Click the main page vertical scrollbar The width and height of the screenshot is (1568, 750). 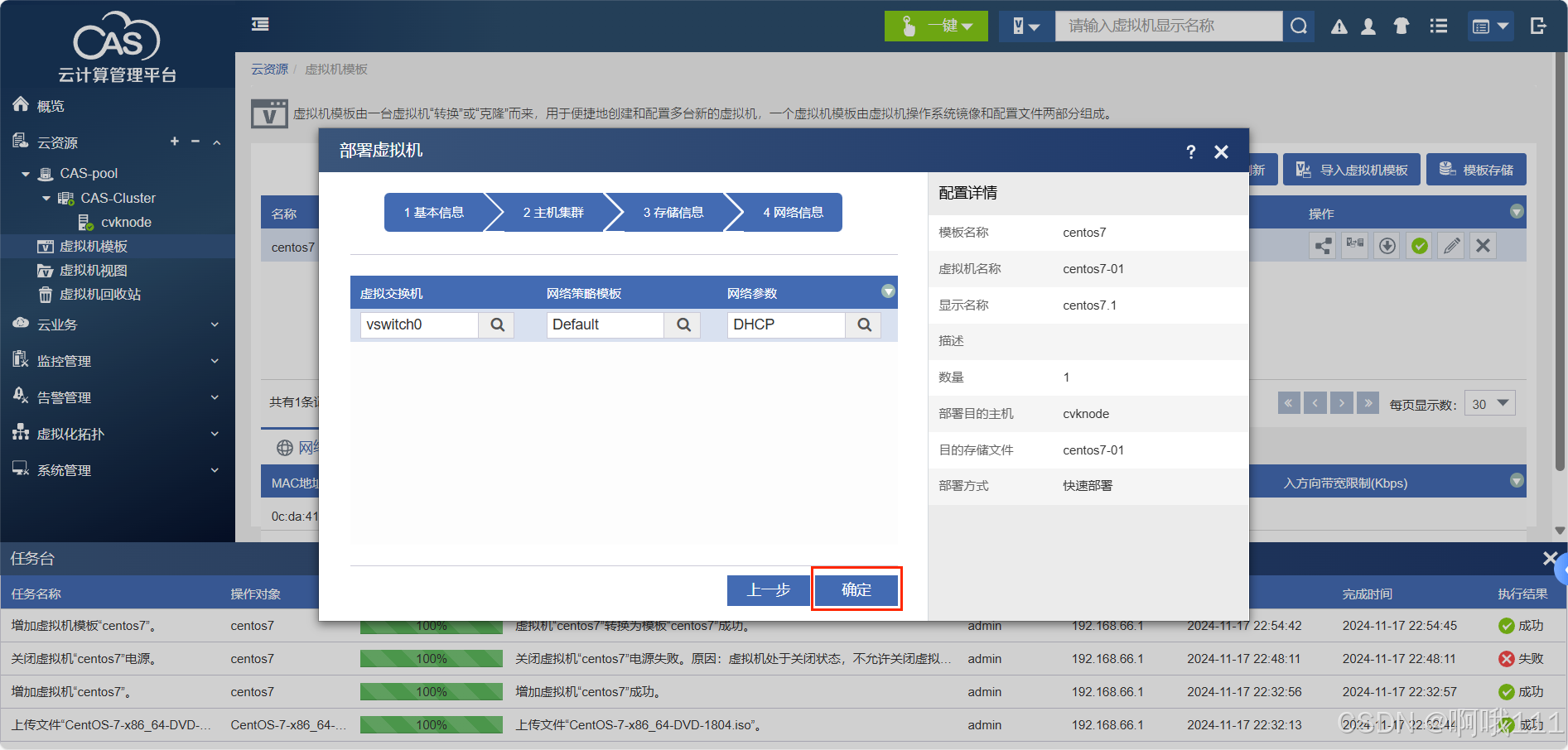(1561, 263)
